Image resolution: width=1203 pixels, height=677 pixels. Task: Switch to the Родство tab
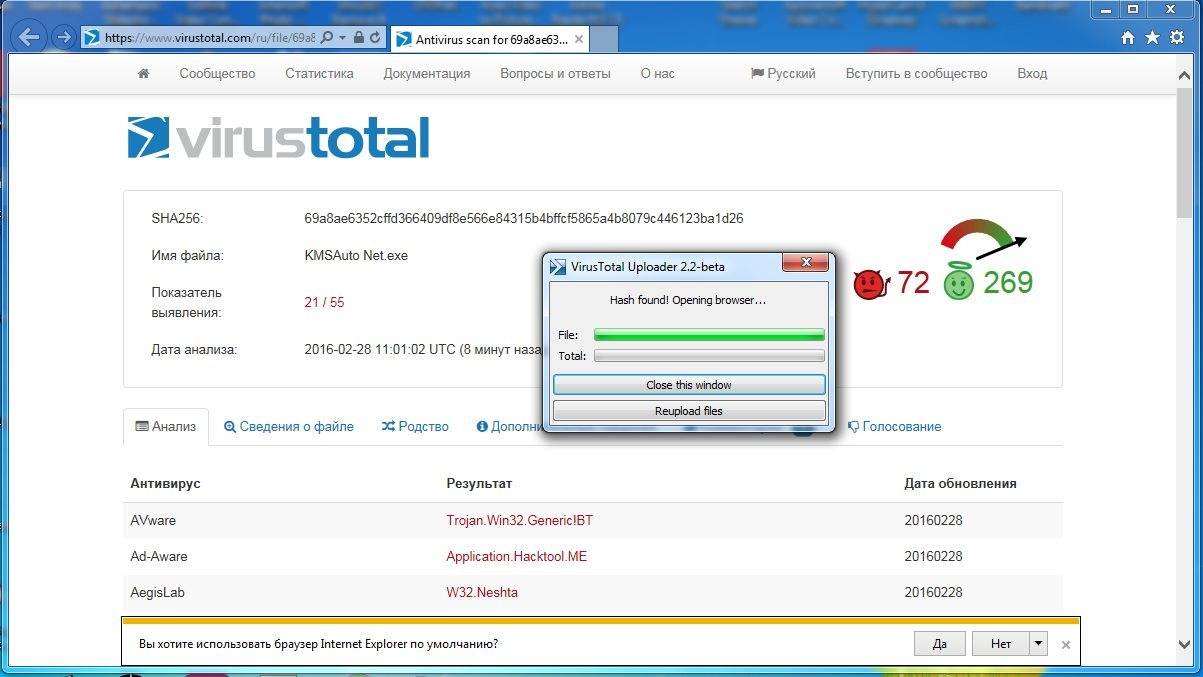pyautogui.click(x=415, y=426)
